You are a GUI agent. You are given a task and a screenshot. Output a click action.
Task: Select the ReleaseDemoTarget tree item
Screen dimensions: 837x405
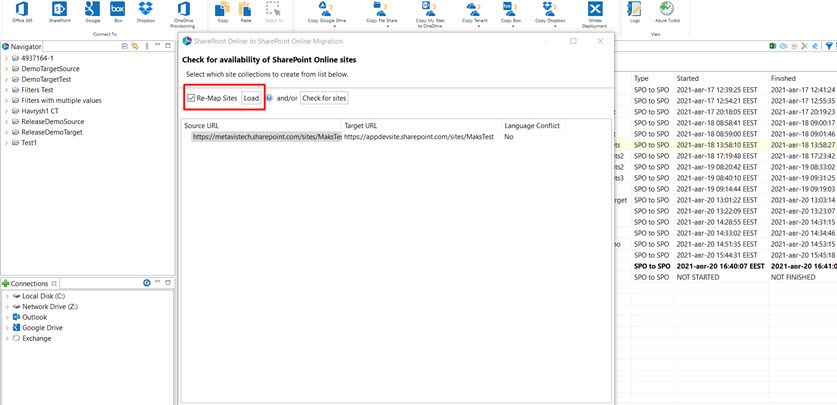pyautogui.click(x=52, y=132)
